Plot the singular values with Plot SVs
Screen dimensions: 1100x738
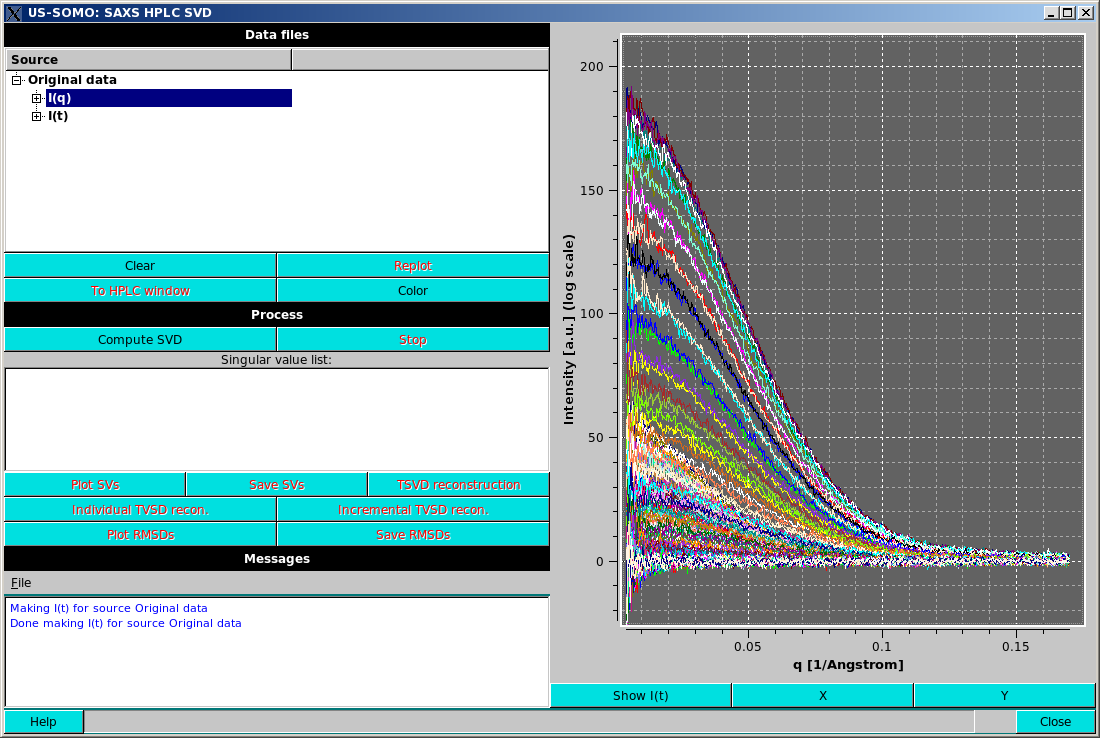coord(95,484)
